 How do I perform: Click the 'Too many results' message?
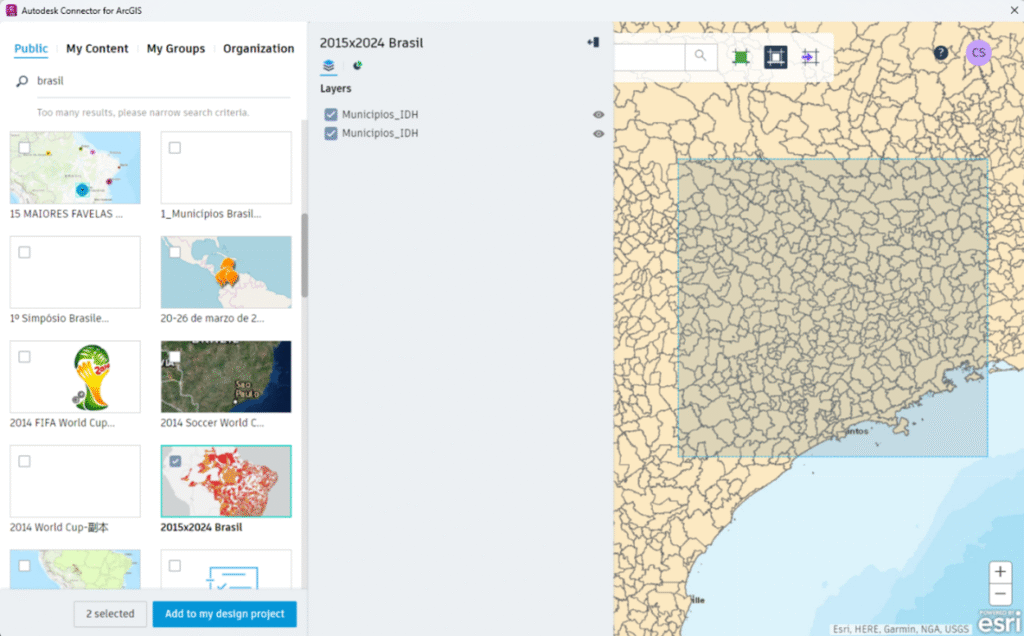[143, 112]
